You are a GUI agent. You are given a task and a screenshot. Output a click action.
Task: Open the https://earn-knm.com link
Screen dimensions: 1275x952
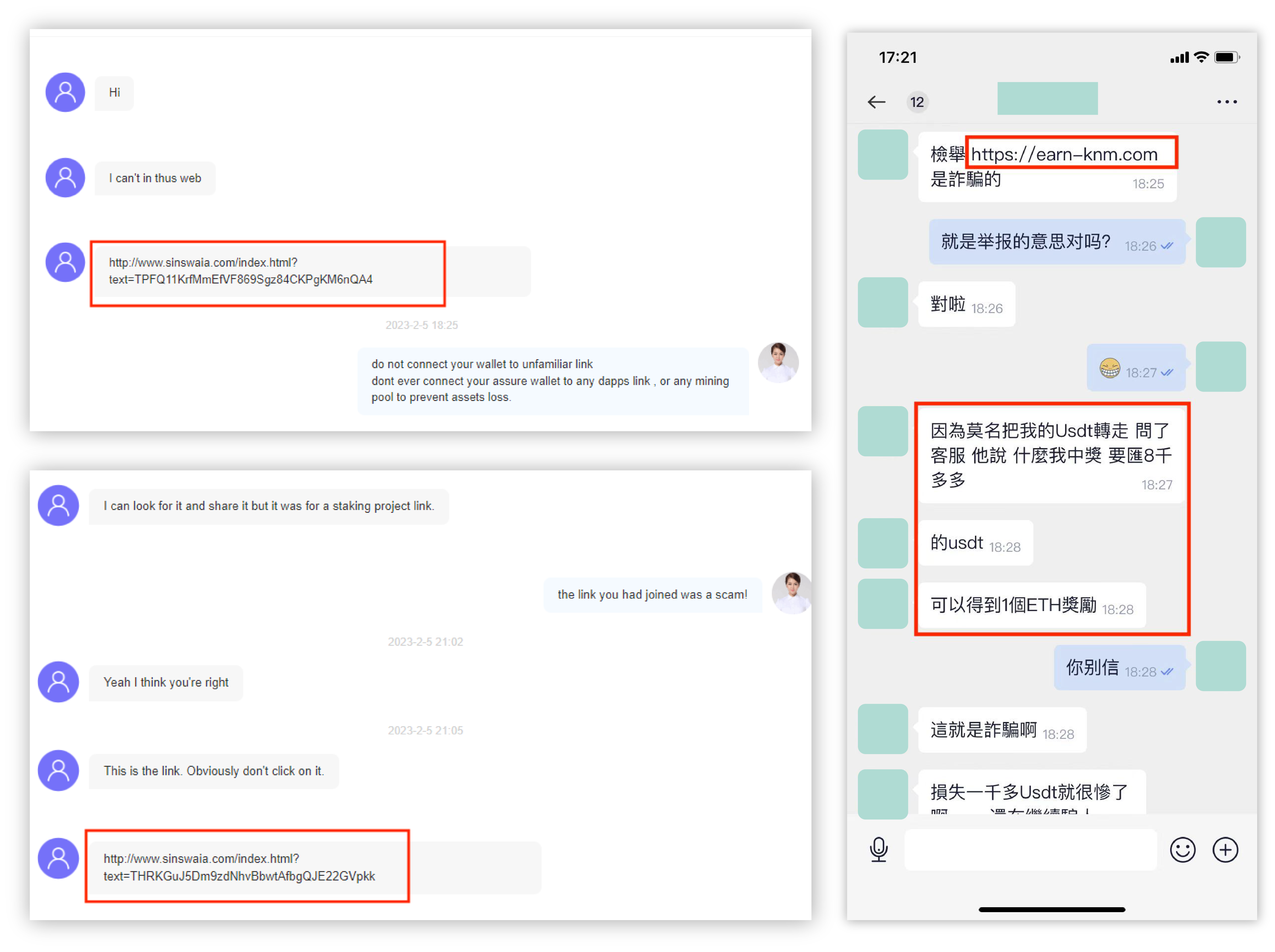pos(1064,155)
